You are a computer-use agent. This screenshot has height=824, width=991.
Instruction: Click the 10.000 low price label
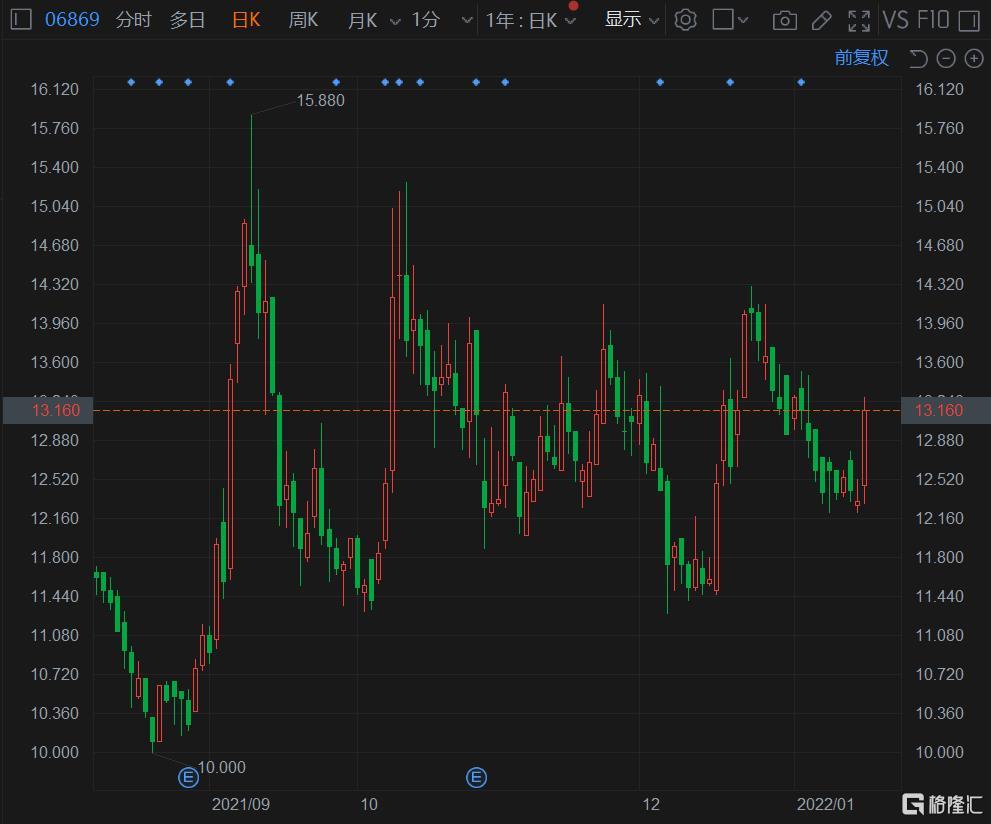tap(221, 767)
